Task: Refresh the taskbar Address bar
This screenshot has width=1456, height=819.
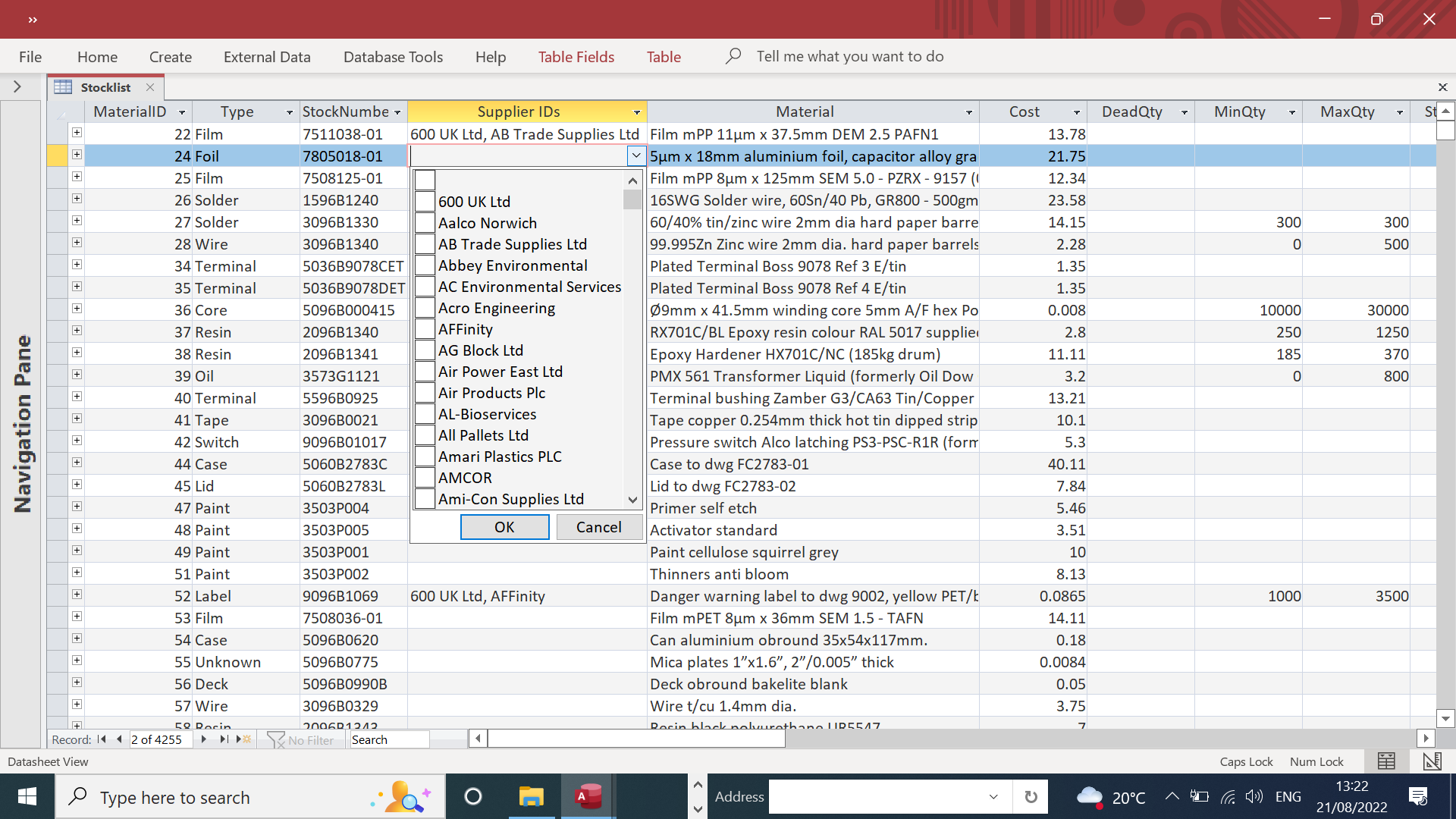Action: [x=1031, y=797]
